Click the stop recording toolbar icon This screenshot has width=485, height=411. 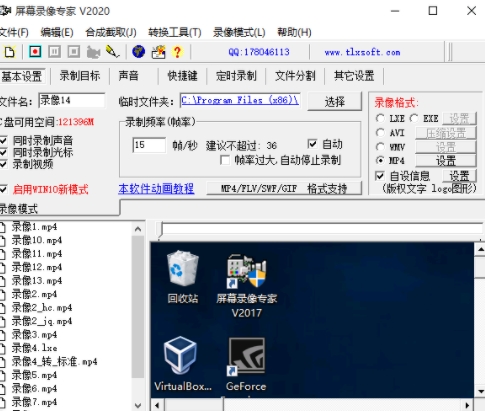74,52
